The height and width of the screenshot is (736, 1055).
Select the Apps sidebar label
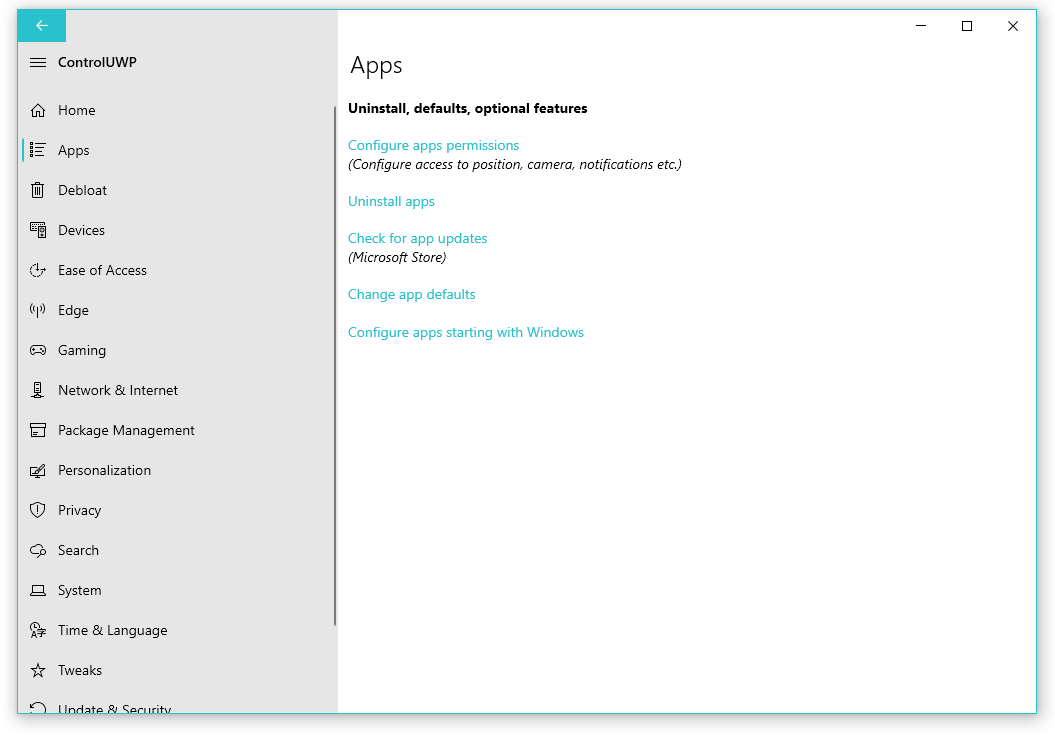click(73, 151)
